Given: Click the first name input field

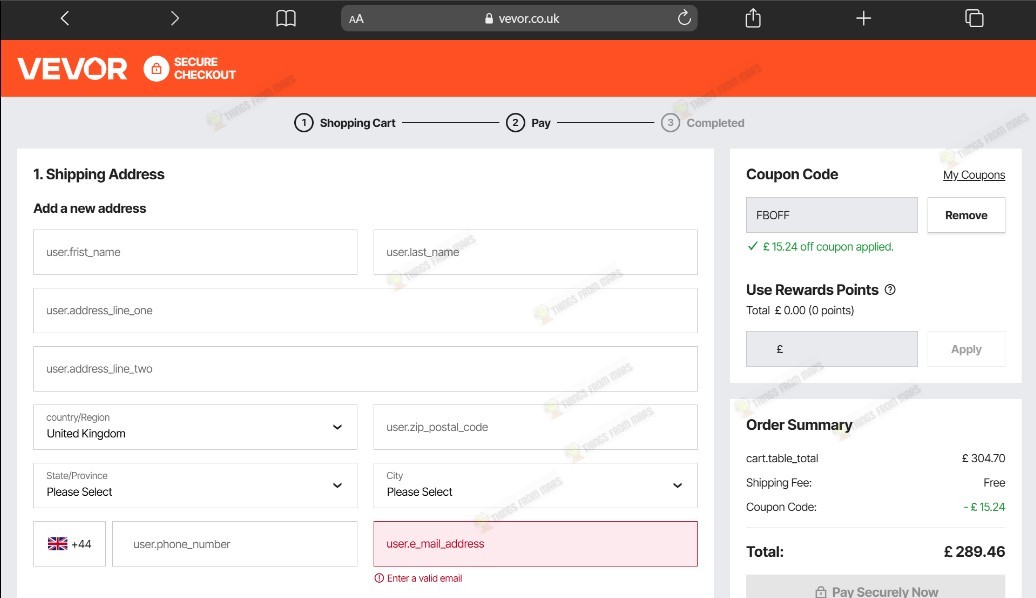Looking at the screenshot, I should coord(196,252).
